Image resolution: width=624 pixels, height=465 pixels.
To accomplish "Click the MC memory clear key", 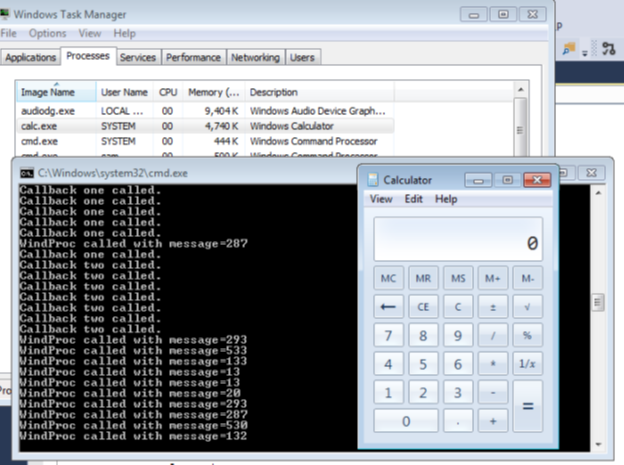I will pos(388,278).
